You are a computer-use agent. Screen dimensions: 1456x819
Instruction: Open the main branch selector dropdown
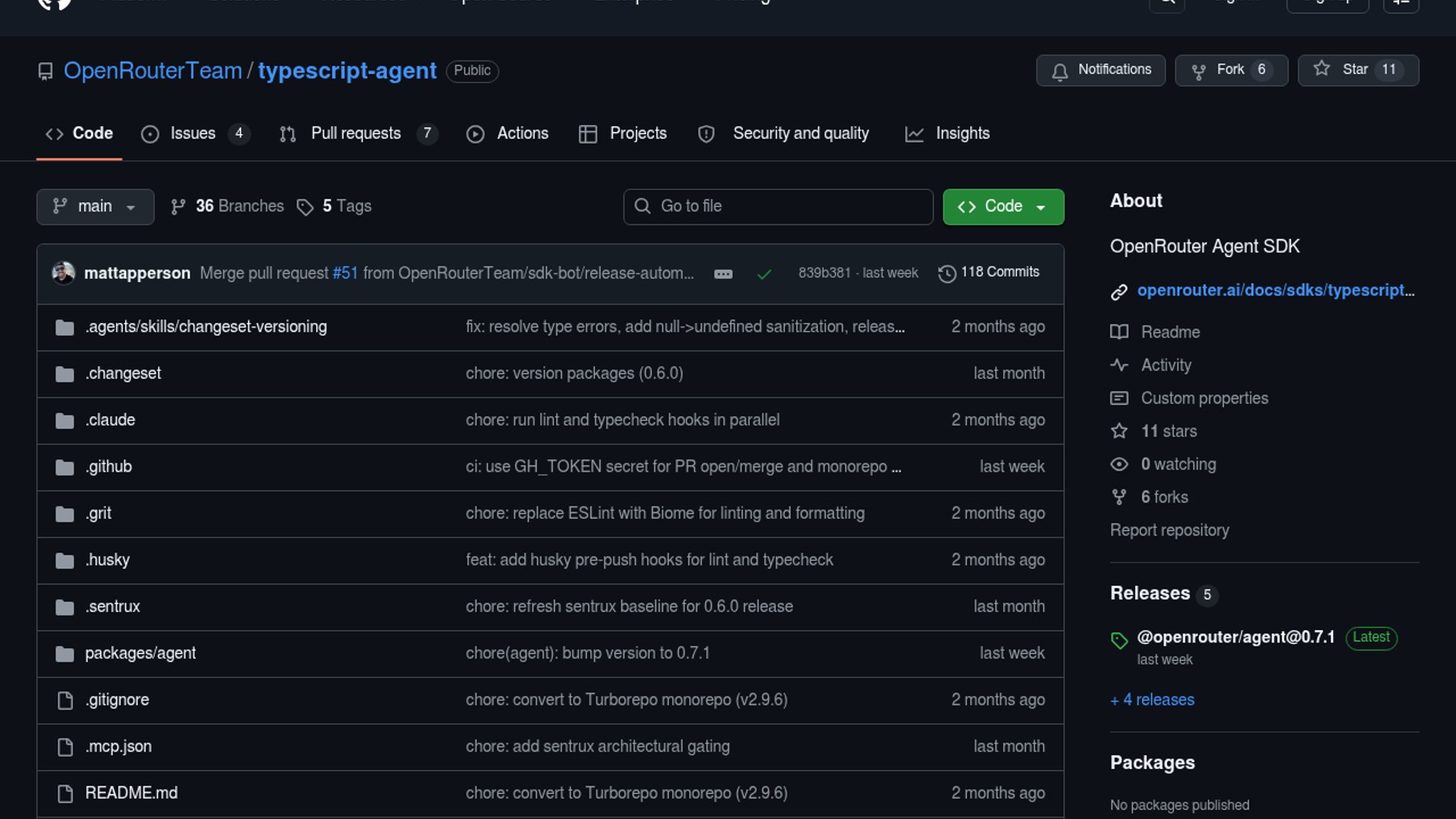(96, 207)
